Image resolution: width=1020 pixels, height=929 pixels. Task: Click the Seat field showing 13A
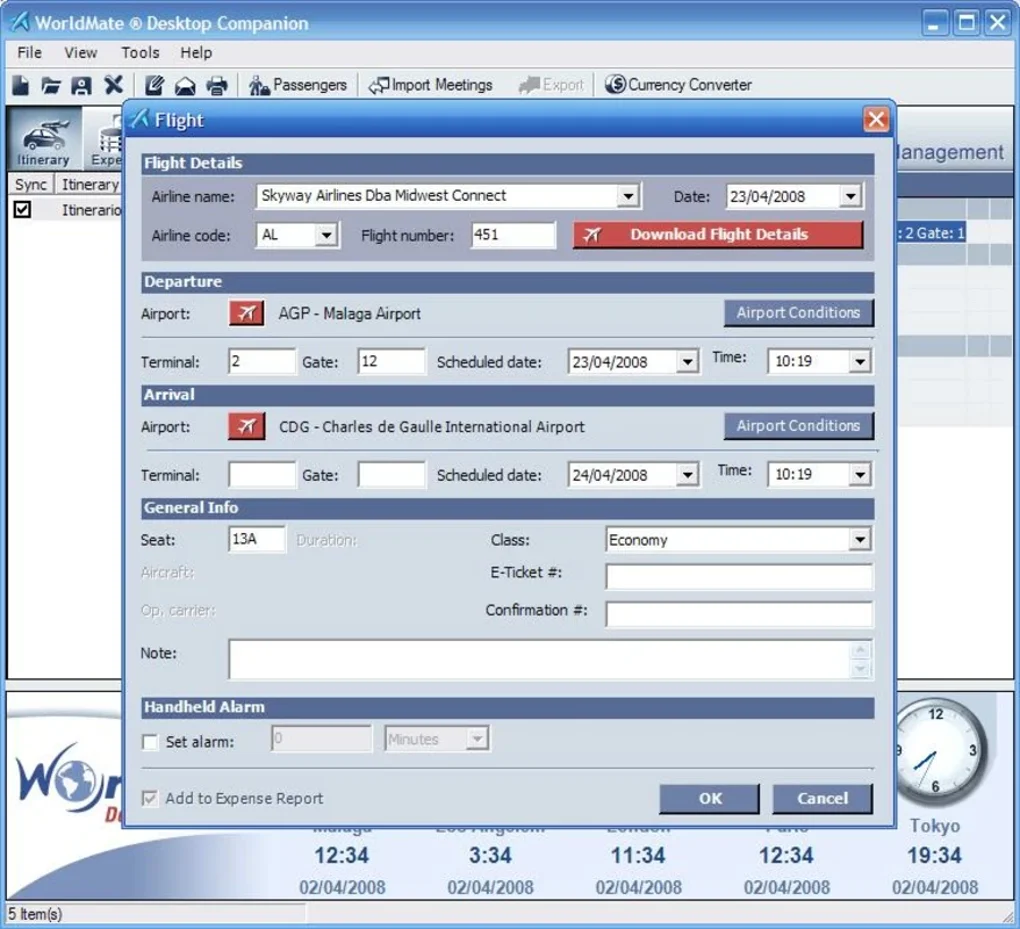[257, 539]
